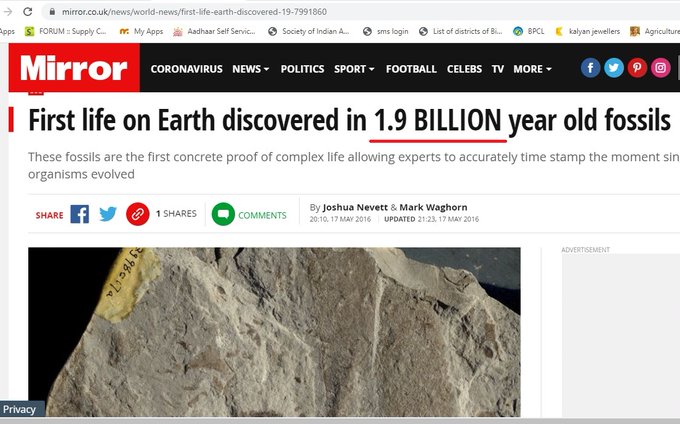This screenshot has height=424, width=680.
Task: Open the CORONAVIRUS section
Action: click(x=186, y=69)
